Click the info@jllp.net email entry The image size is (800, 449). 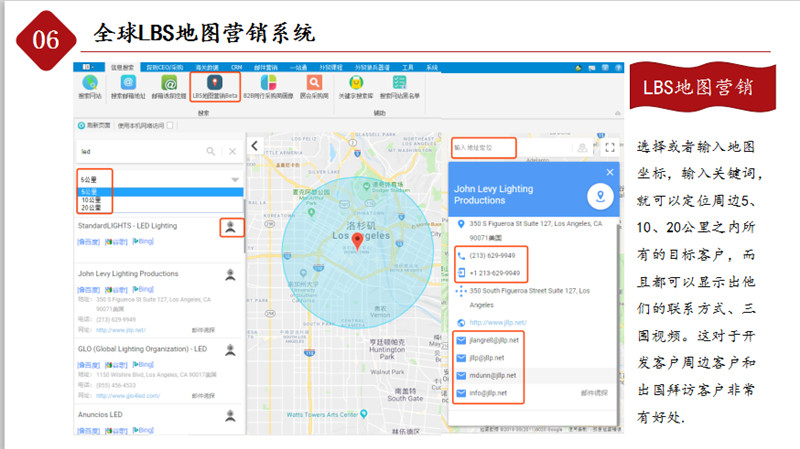[488, 393]
